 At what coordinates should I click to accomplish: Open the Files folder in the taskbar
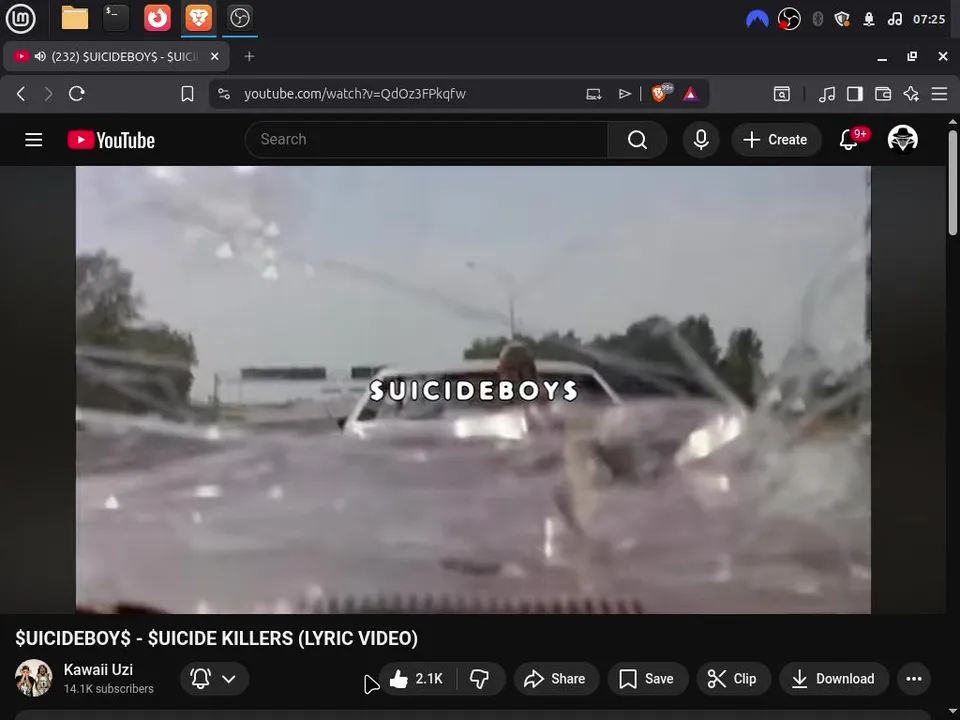coord(75,18)
